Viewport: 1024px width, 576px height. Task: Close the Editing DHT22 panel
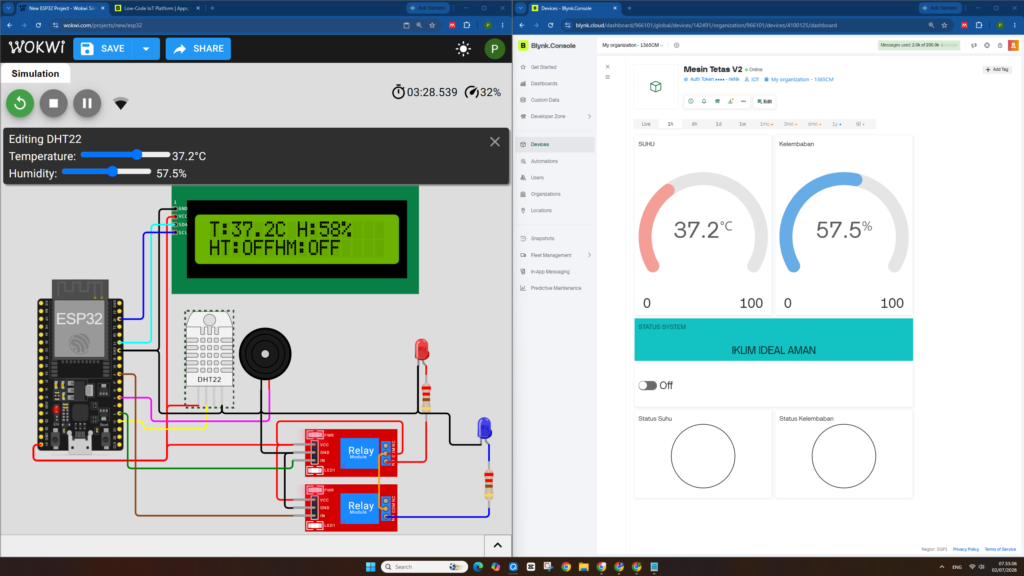(495, 142)
